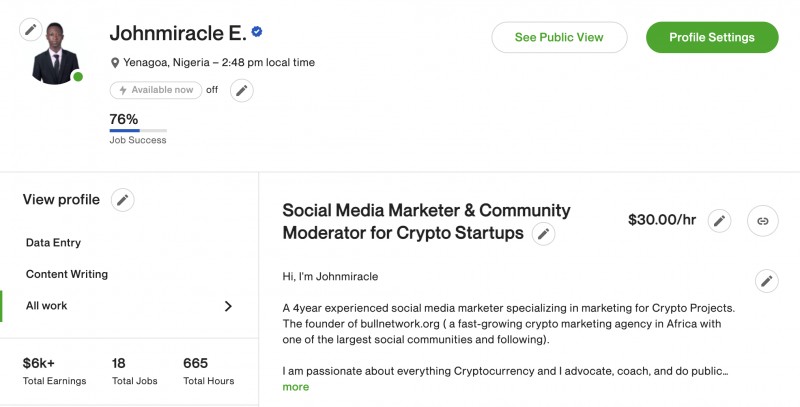Expand the overview with 'more' link
This screenshot has width=800, height=407.
pyautogui.click(x=295, y=387)
